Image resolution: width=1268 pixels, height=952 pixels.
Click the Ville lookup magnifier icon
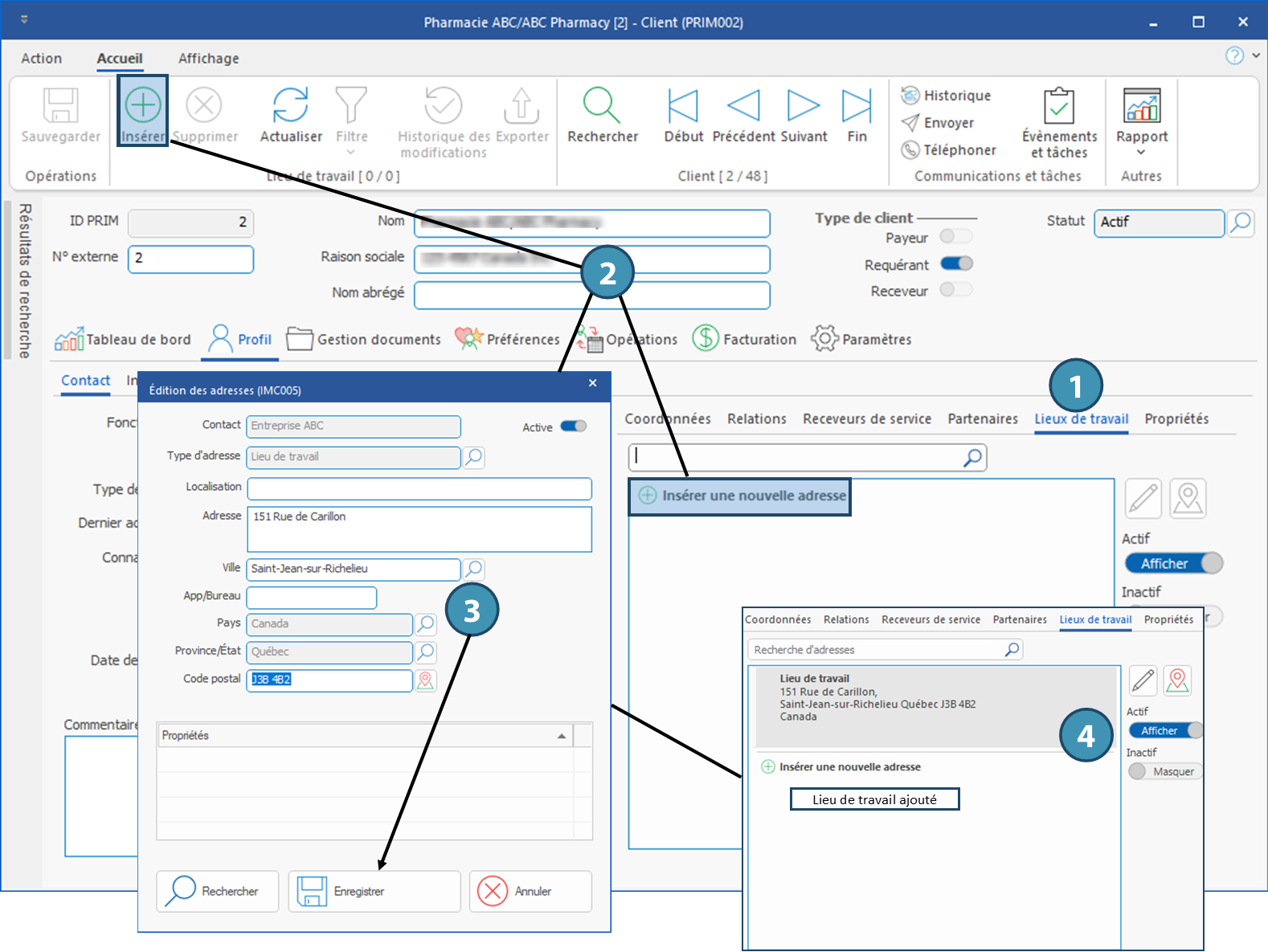(x=474, y=570)
